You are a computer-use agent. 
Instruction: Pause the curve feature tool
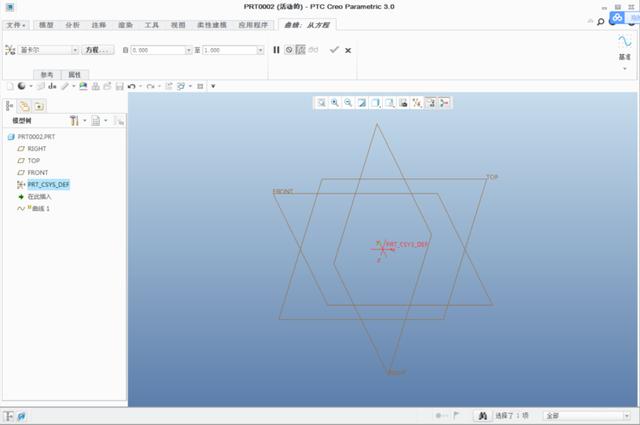276,50
